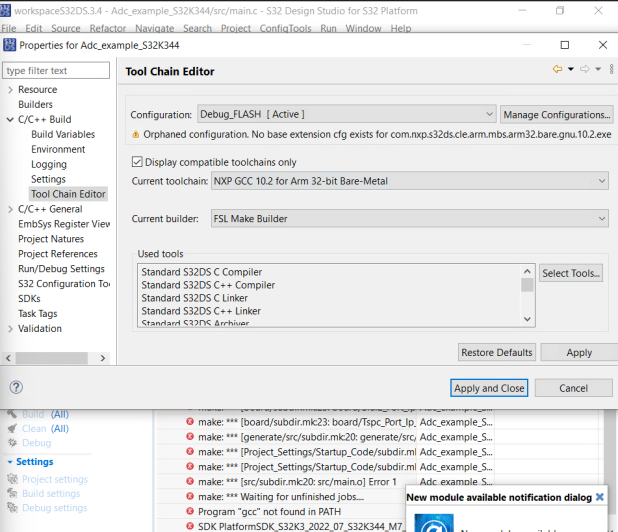The width and height of the screenshot is (618, 532).
Task: Click the help question mark icon
Action: point(16,387)
